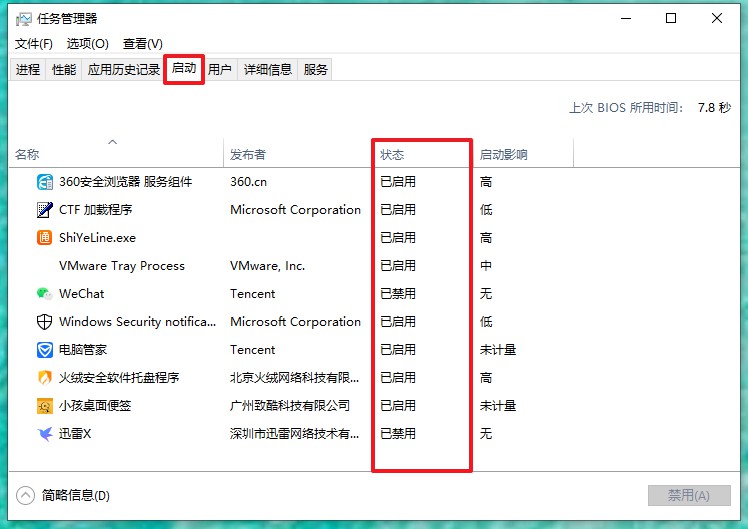The width and height of the screenshot is (748, 529).
Task: Click the Windows Security shield icon
Action: pyautogui.click(x=45, y=322)
